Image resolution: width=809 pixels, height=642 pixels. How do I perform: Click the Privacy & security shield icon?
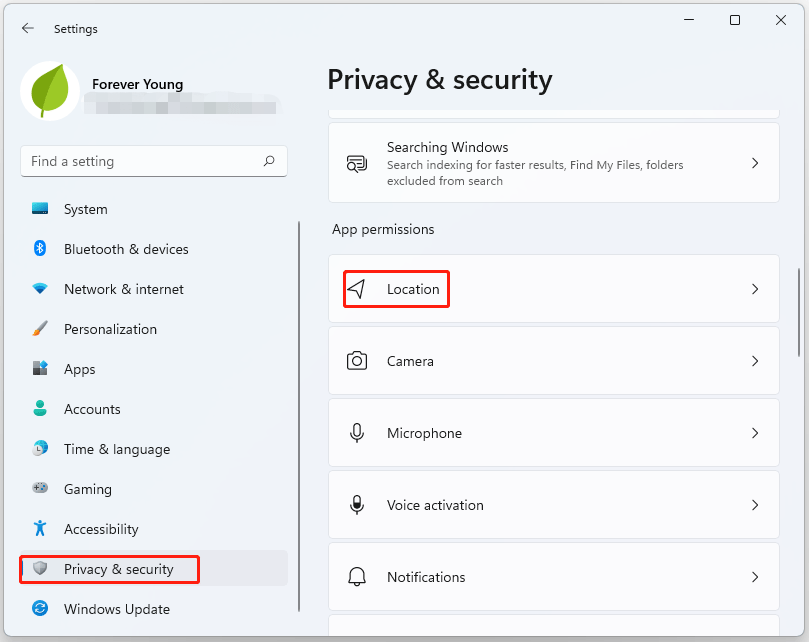(40, 568)
